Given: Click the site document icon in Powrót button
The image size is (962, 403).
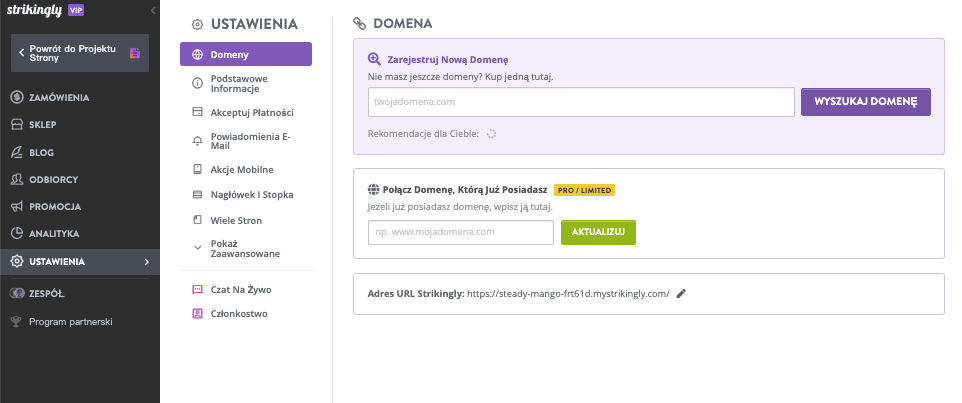Looking at the screenshot, I should pyautogui.click(x=135, y=53).
